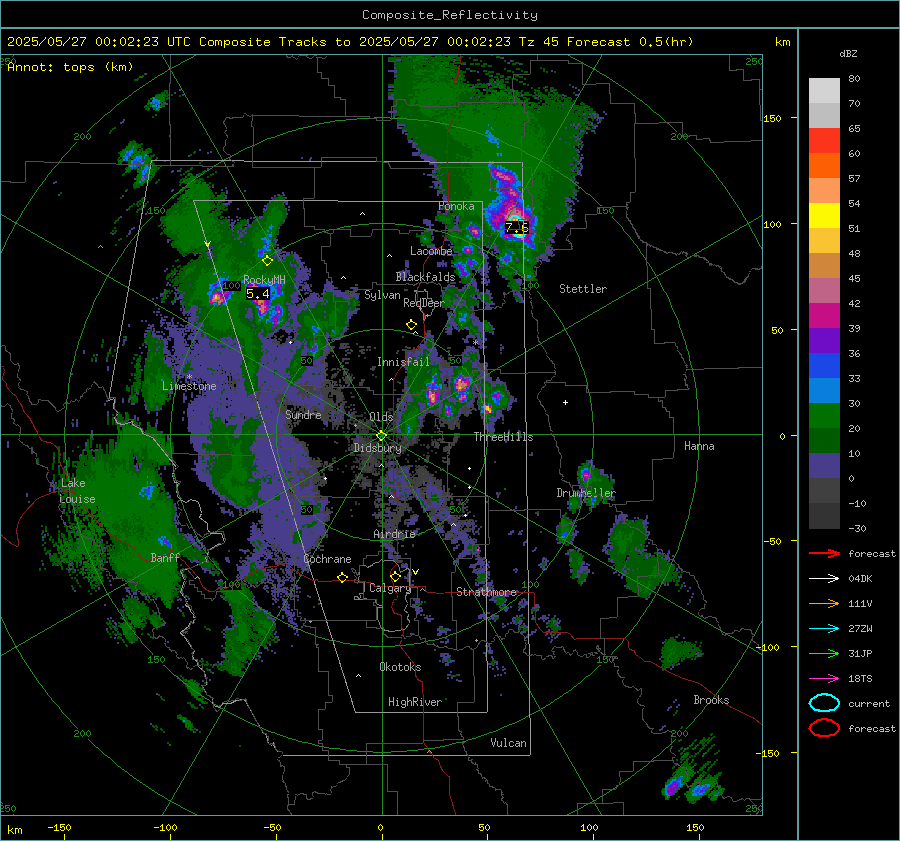Click the Calgary city label

(x=390, y=588)
